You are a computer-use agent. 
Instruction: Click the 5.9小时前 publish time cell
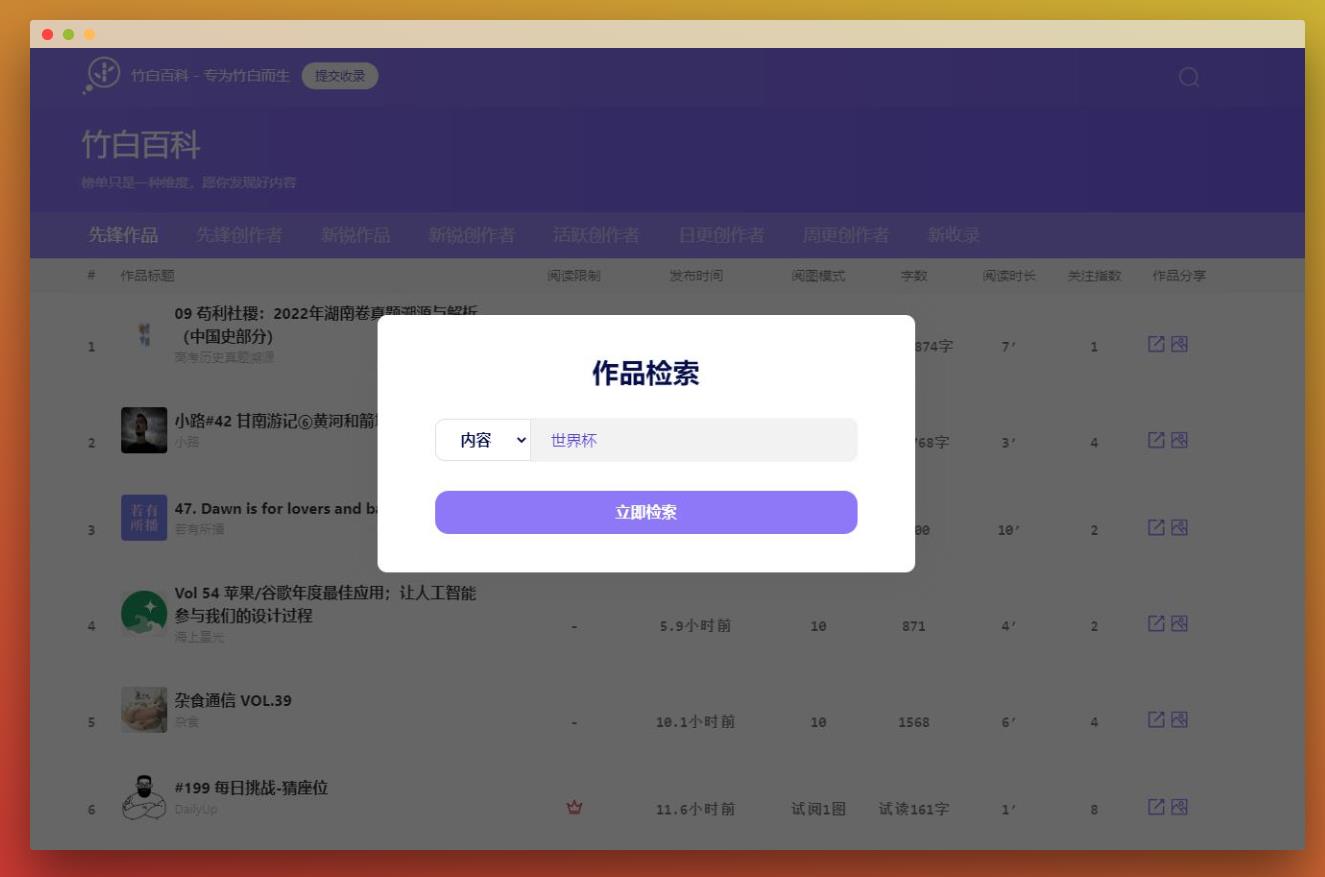coord(695,626)
